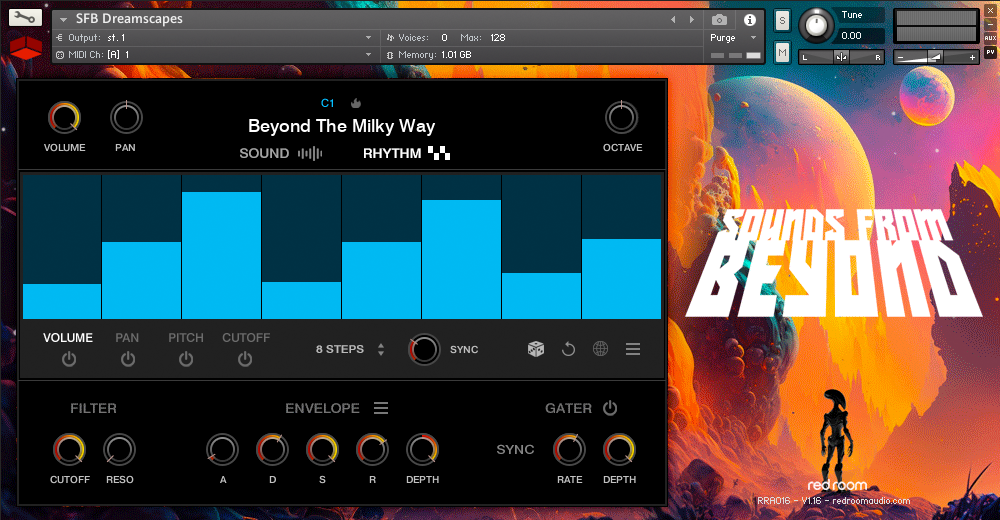Click the preset name Beyond The Milky Way
The width and height of the screenshot is (1000, 520).
point(341,126)
